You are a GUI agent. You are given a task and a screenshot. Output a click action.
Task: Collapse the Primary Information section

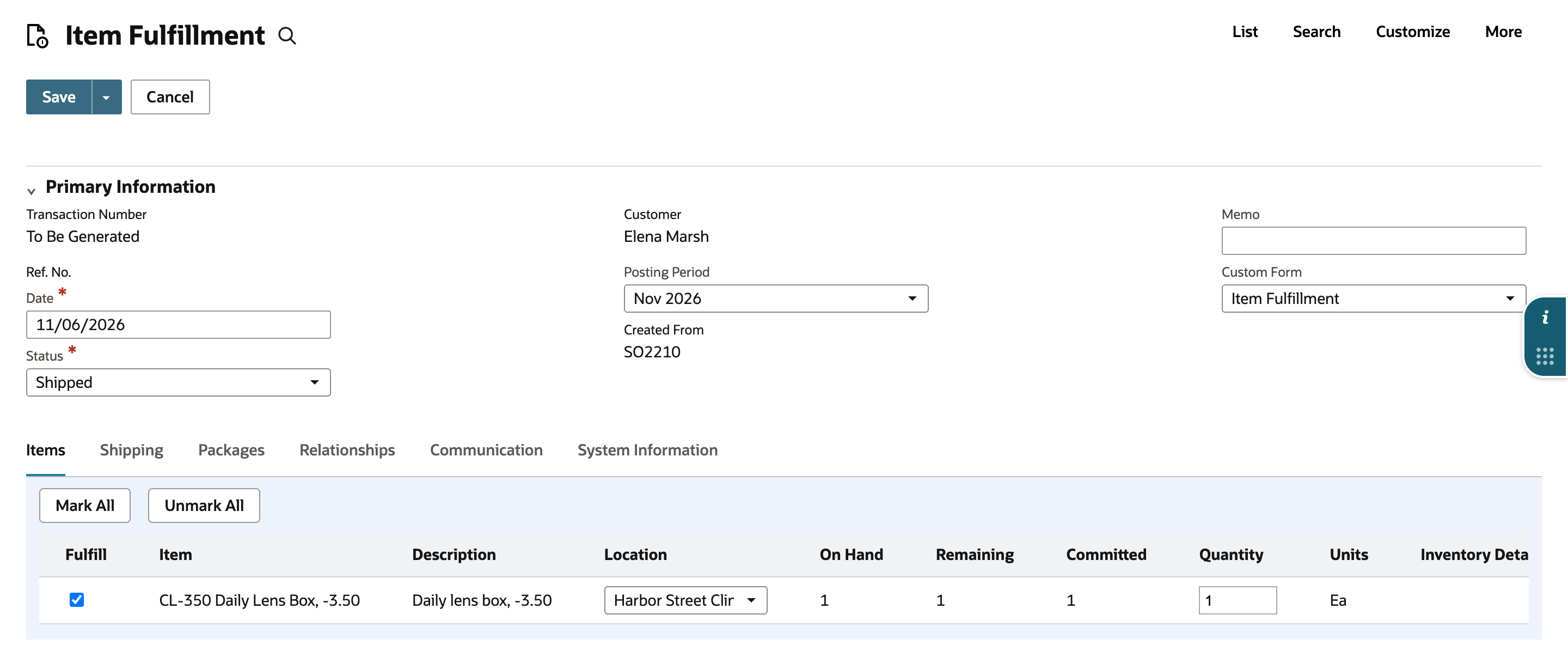point(32,191)
